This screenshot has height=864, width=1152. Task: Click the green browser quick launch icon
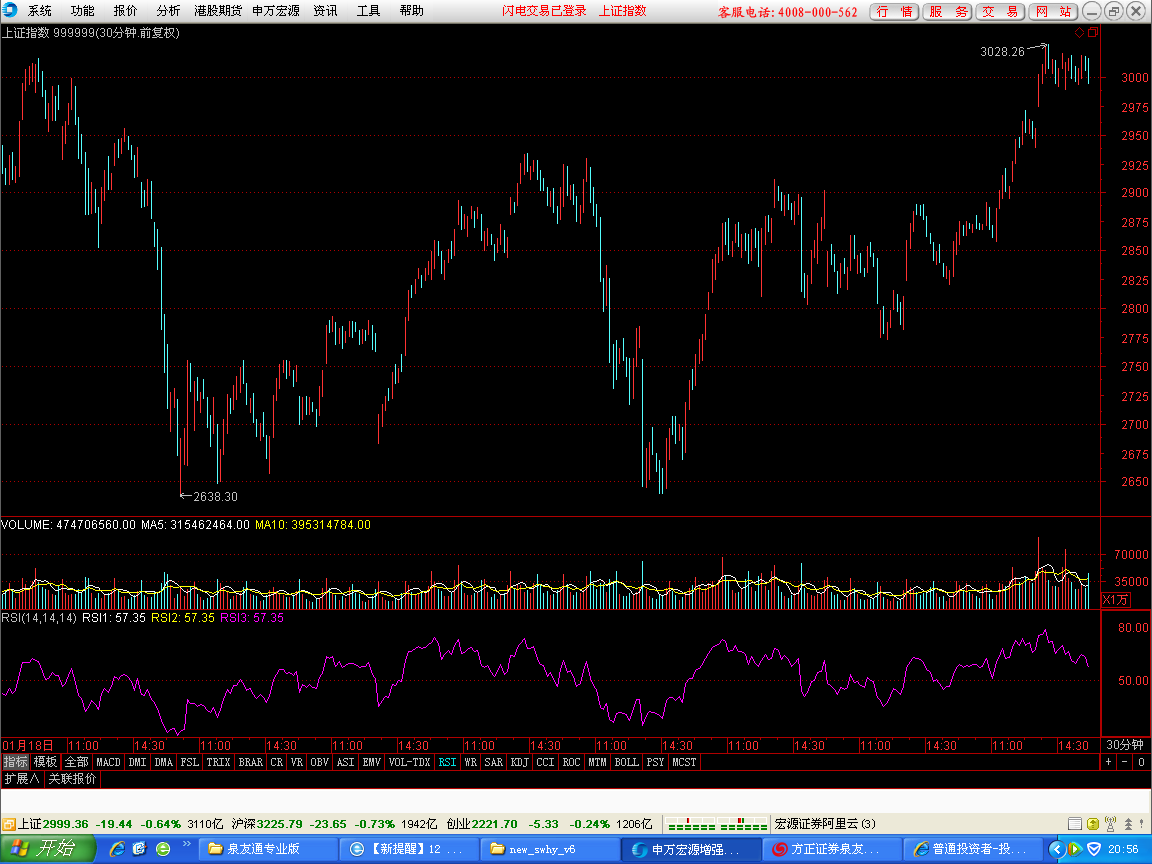pos(163,849)
